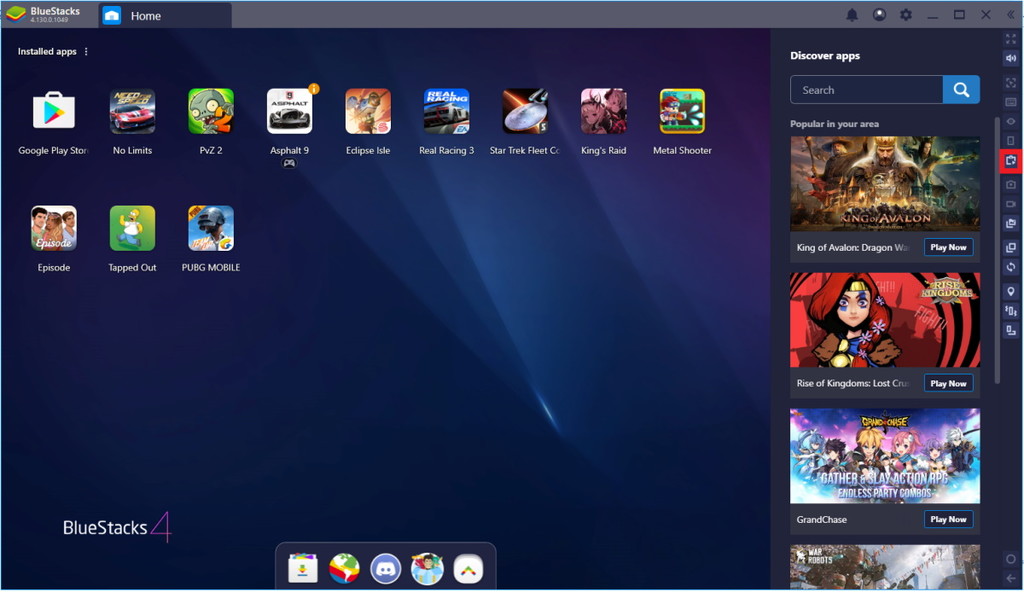This screenshot has width=1024, height=592.
Task: Launch the Google Play Store app
Action: 52,110
